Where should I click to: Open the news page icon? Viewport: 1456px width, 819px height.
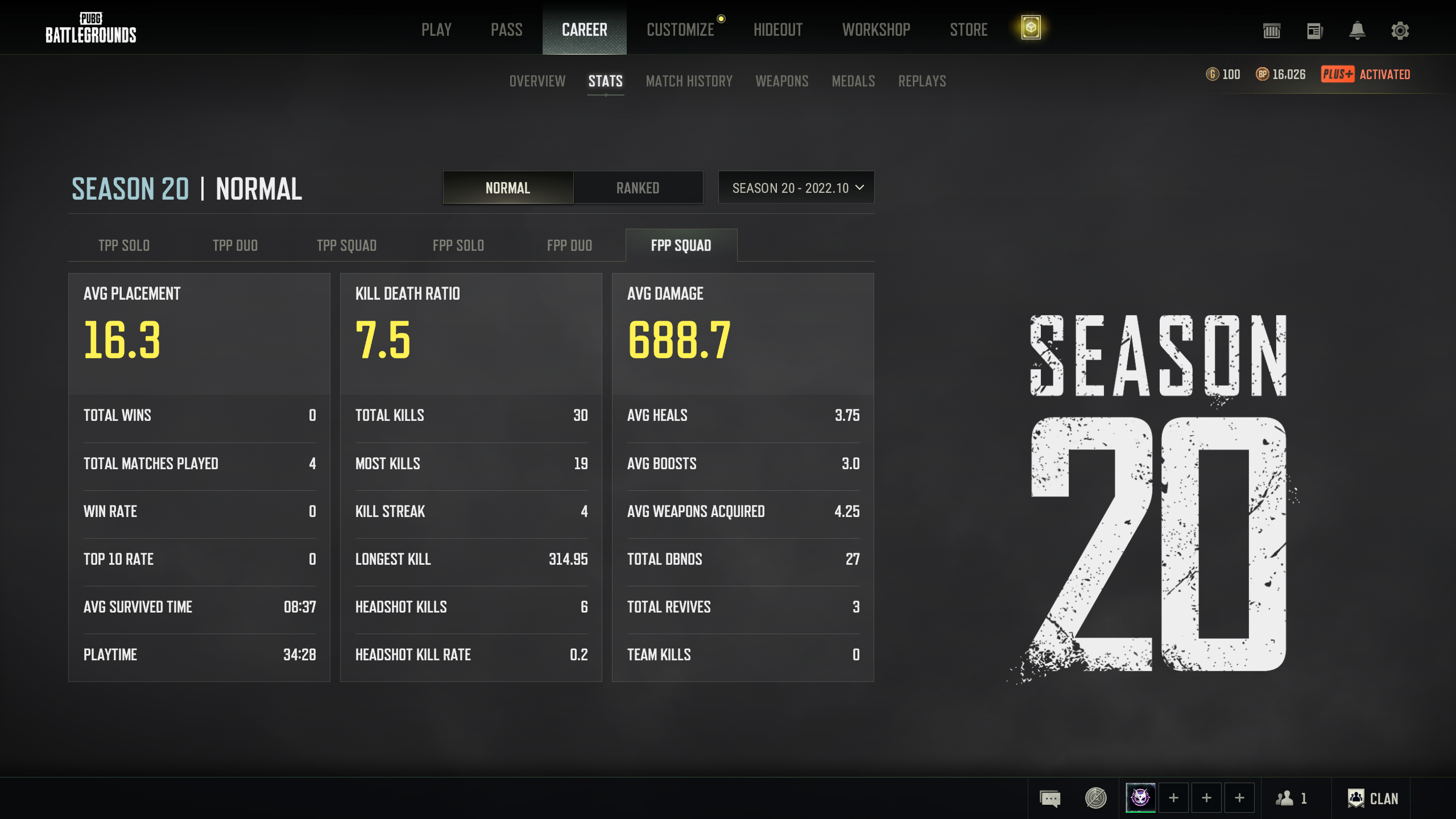tap(1314, 31)
